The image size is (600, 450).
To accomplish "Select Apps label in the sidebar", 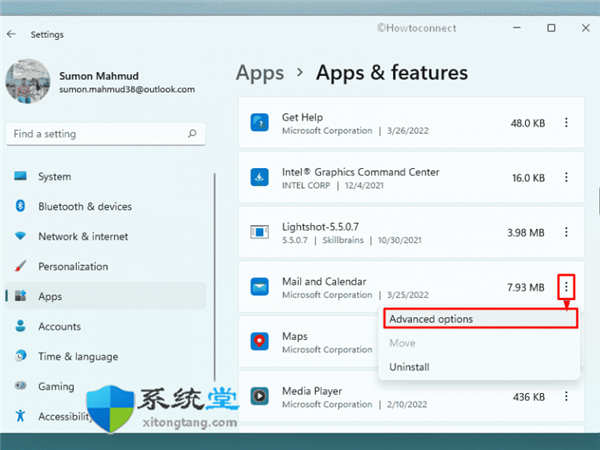I will 50,296.
